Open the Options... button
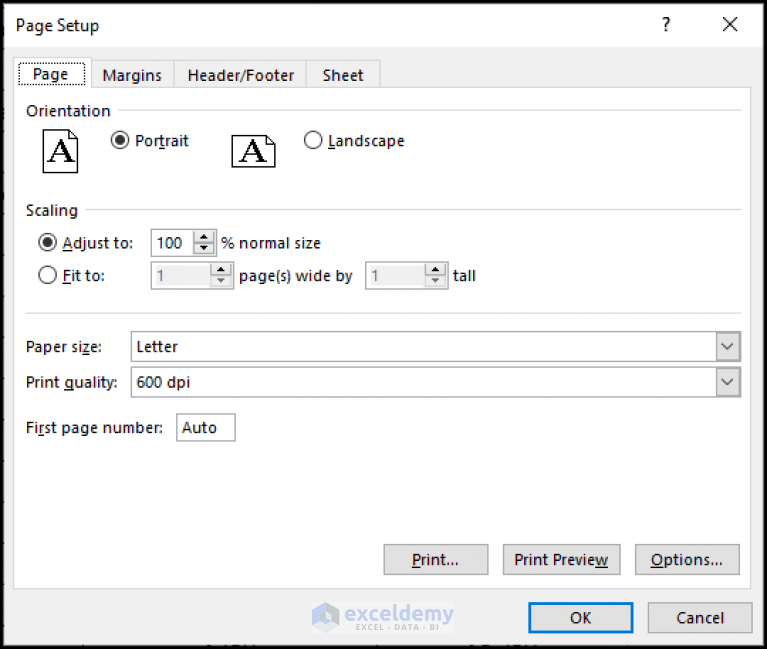The image size is (767, 649). click(687, 559)
